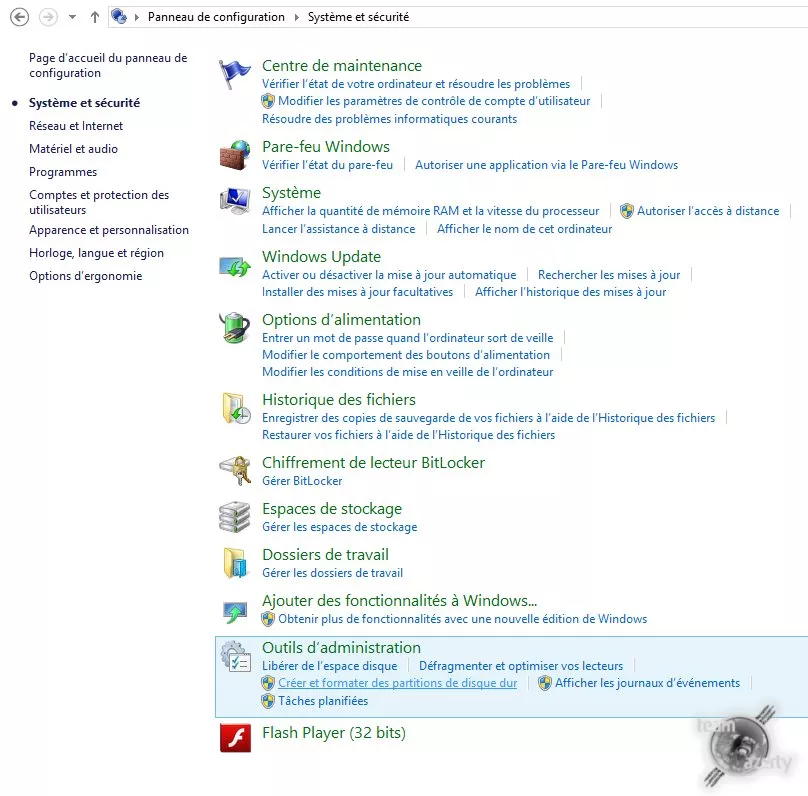Click Autoriser une application via le Pare-feu
This screenshot has width=808, height=796.
pyautogui.click(x=547, y=165)
